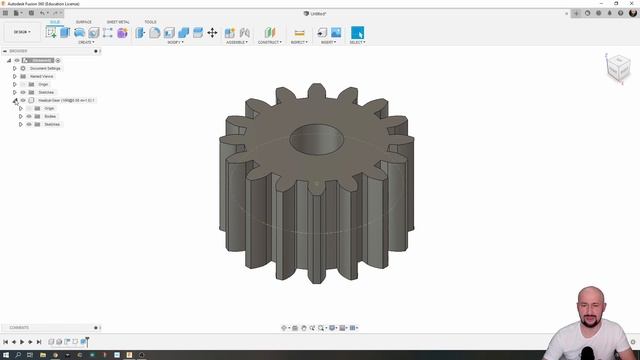This screenshot has width=640, height=360.
Task: Expand the Document Settings node
Action: tap(15, 69)
